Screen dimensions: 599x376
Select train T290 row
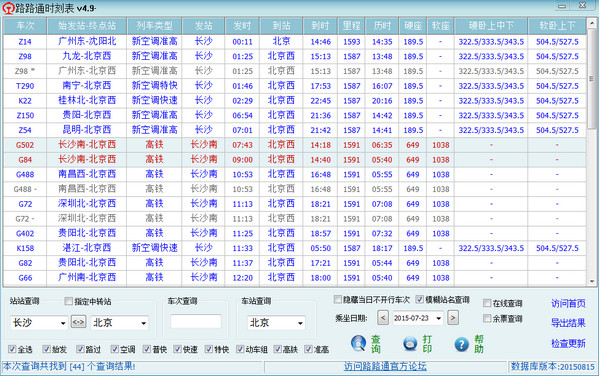click(x=294, y=86)
